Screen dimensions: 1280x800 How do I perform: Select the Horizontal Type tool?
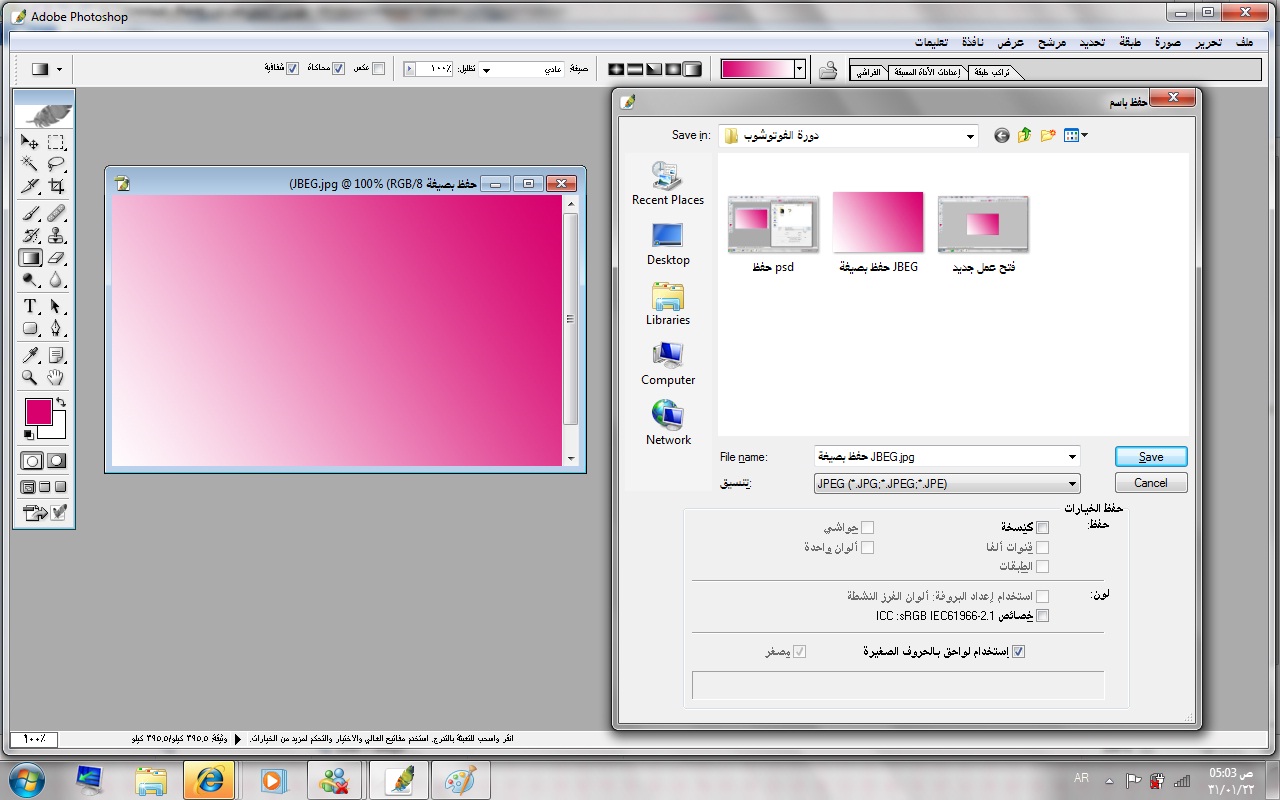(30, 306)
